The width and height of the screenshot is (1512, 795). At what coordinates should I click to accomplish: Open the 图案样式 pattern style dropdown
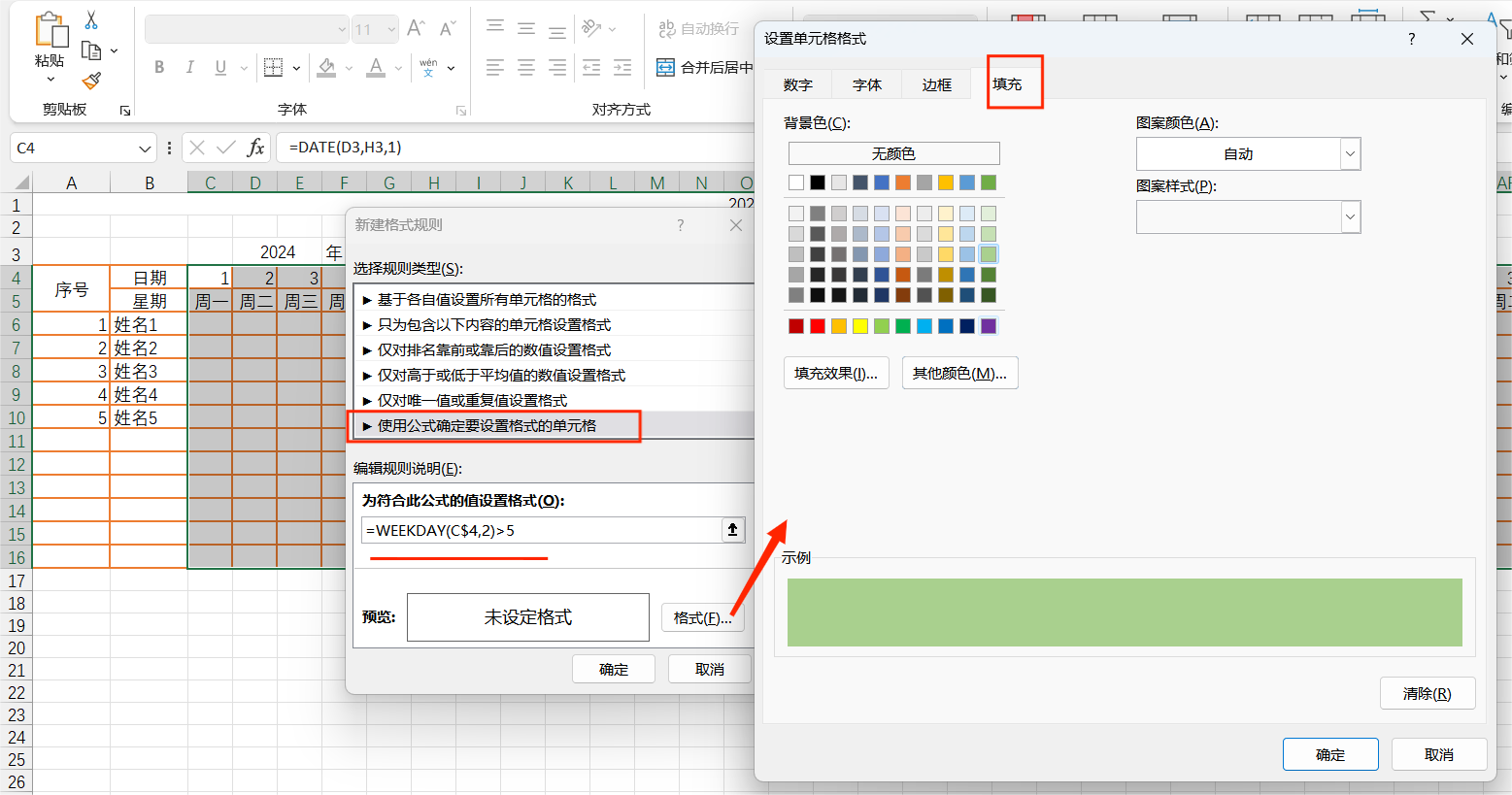(1350, 216)
